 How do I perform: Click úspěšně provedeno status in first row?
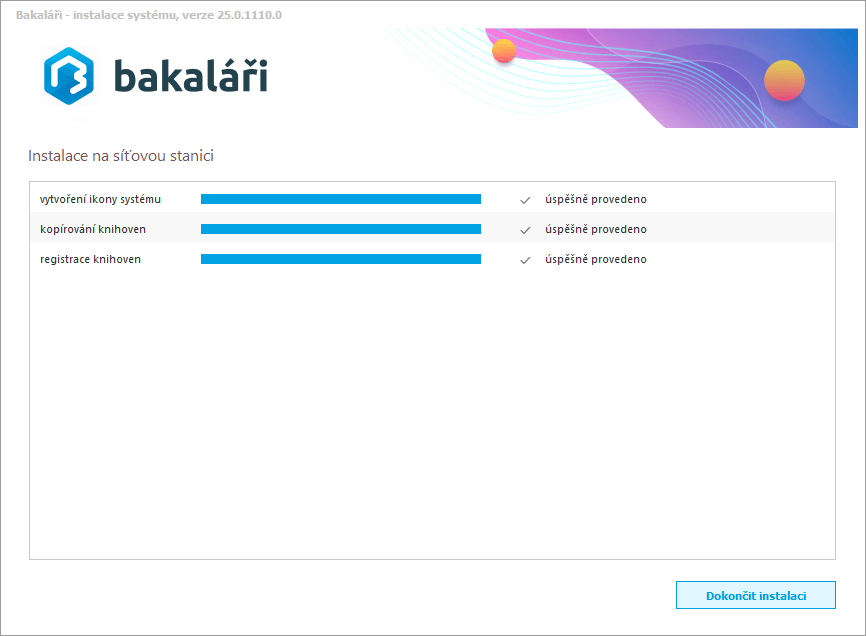click(595, 199)
